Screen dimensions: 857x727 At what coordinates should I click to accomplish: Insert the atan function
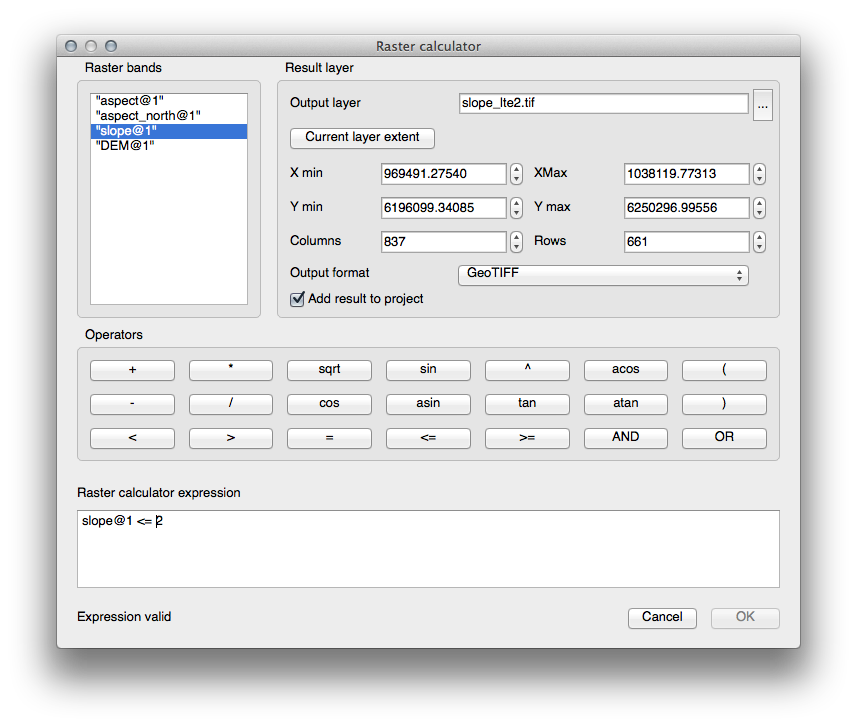(625, 404)
